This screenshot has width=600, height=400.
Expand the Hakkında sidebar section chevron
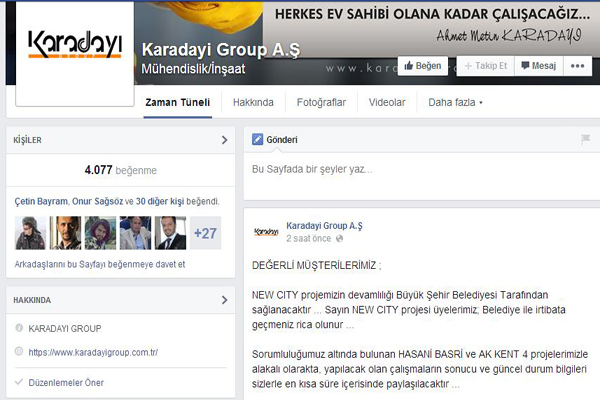(x=225, y=300)
